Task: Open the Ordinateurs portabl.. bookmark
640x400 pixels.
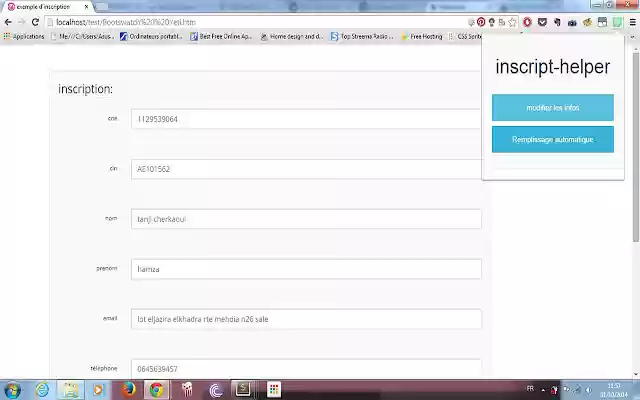Action: click(151, 36)
